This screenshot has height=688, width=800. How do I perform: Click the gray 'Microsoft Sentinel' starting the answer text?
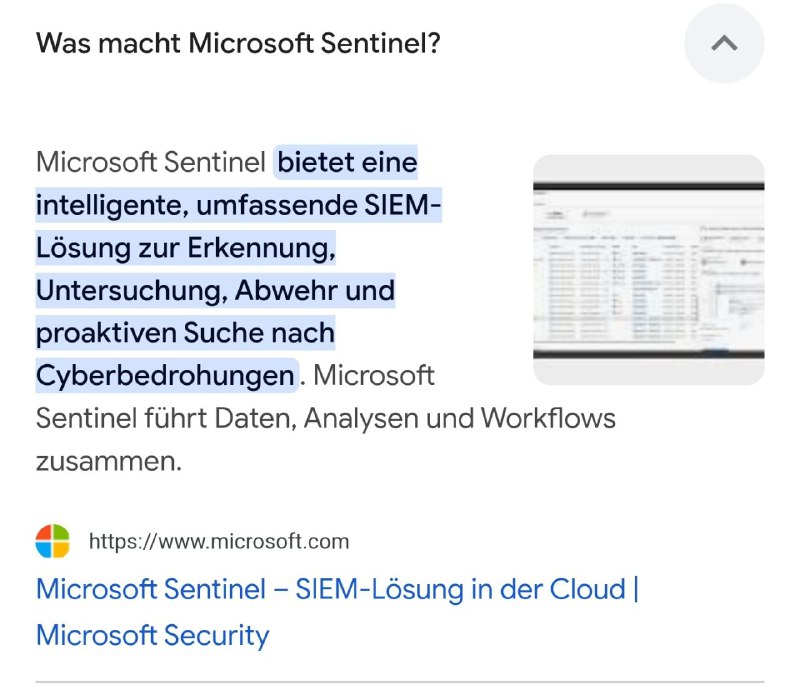[x=151, y=162]
